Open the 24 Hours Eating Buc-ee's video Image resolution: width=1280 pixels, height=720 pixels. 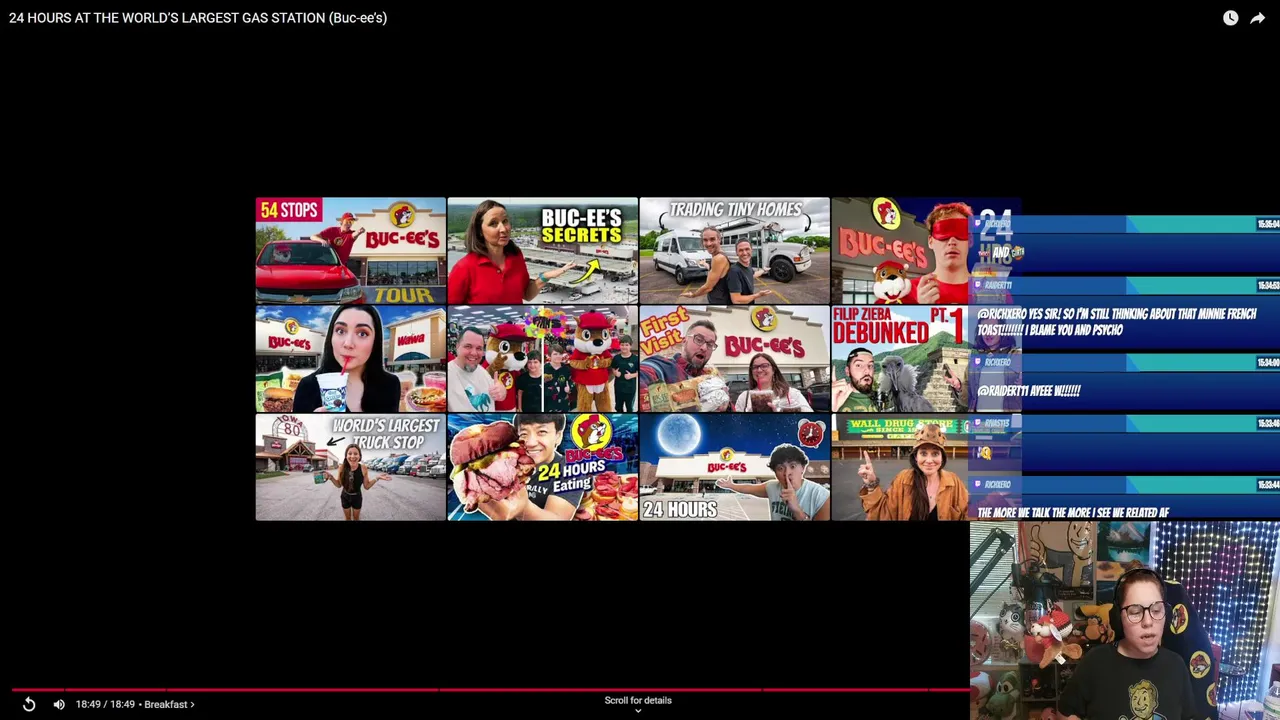542,467
